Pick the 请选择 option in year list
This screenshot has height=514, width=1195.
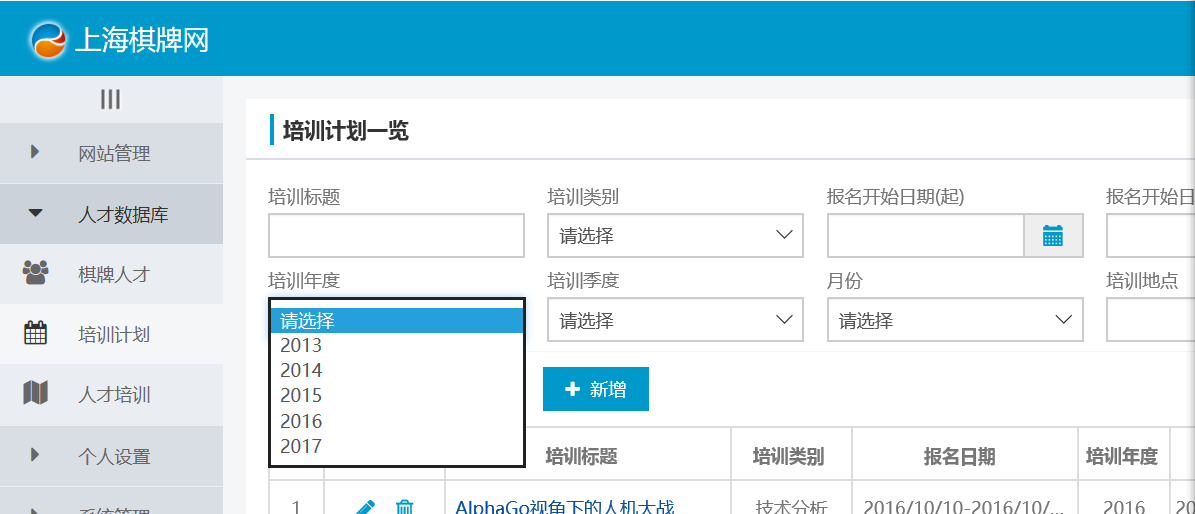[x=307, y=321]
